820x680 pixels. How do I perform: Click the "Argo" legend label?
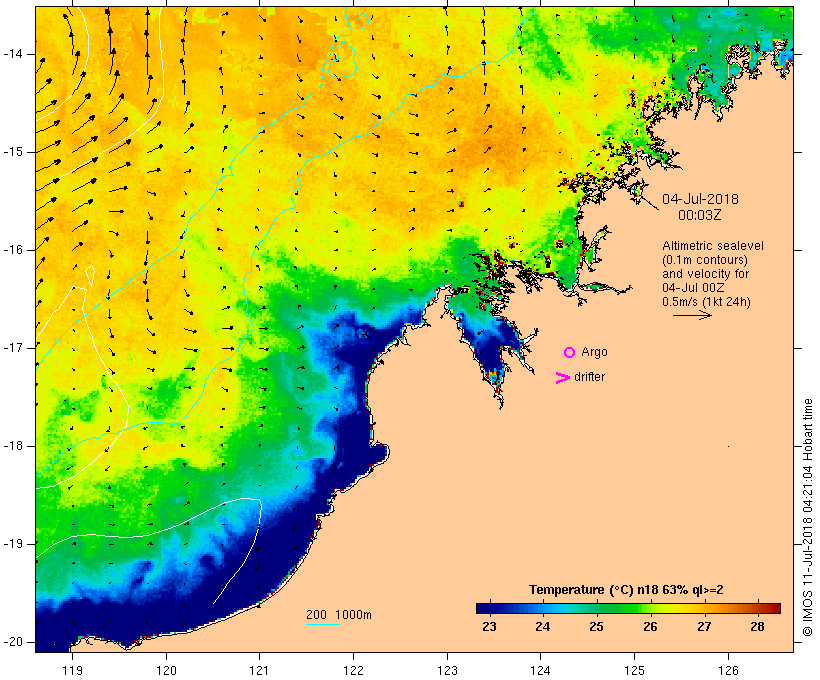[594, 352]
